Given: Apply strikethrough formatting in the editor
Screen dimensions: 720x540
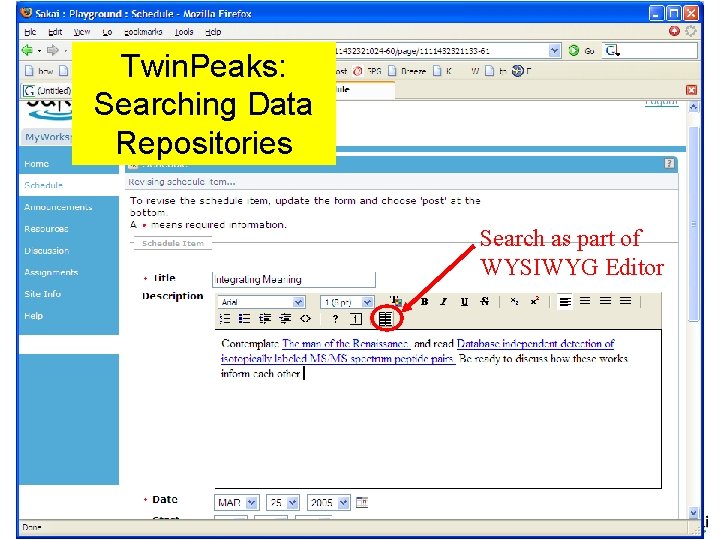Looking at the screenshot, I should pyautogui.click(x=484, y=302).
